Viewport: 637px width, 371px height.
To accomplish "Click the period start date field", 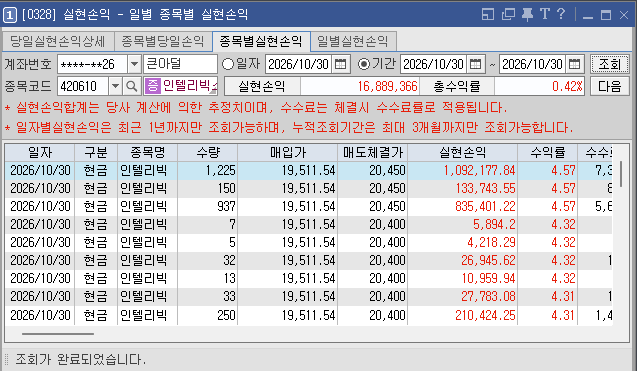I will click(x=433, y=64).
